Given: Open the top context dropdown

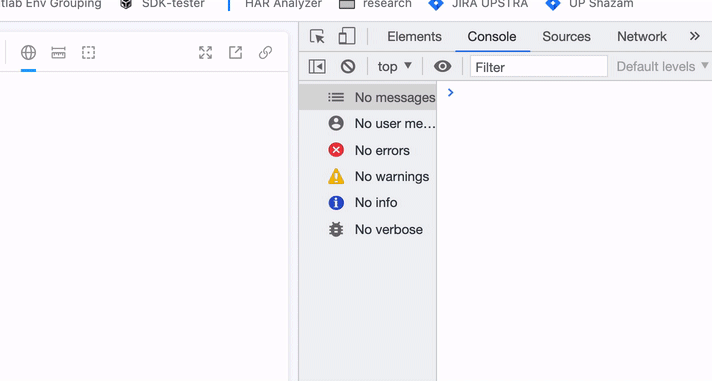Looking at the screenshot, I should (395, 67).
